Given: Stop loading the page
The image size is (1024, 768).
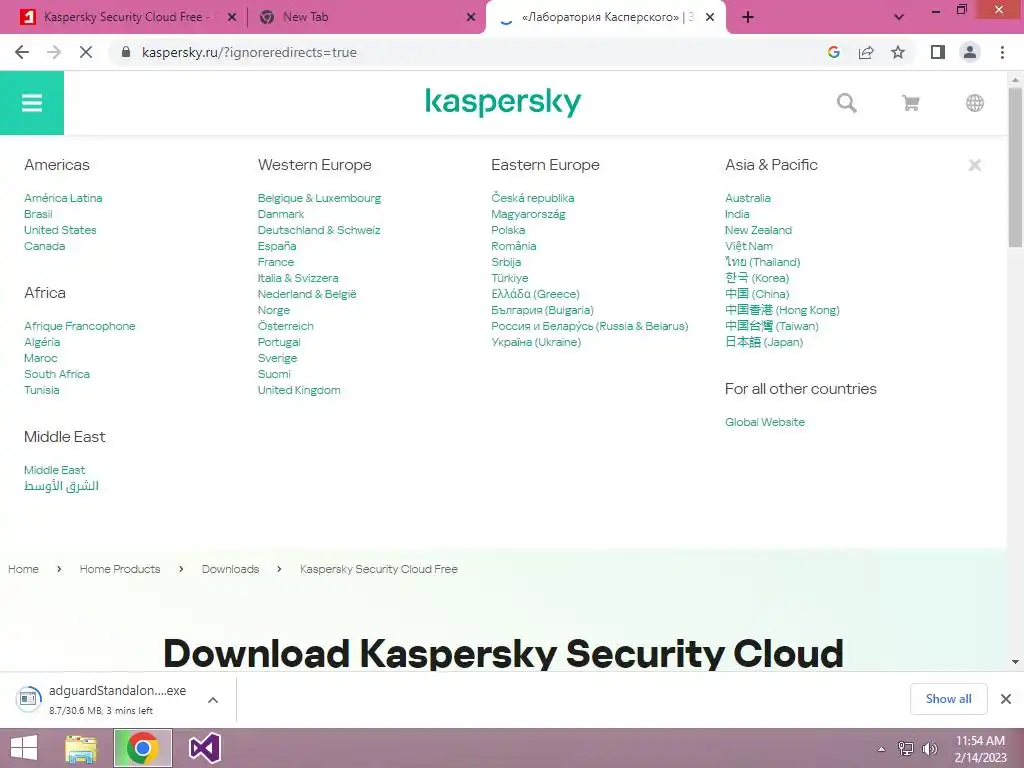Looking at the screenshot, I should coord(86,52).
